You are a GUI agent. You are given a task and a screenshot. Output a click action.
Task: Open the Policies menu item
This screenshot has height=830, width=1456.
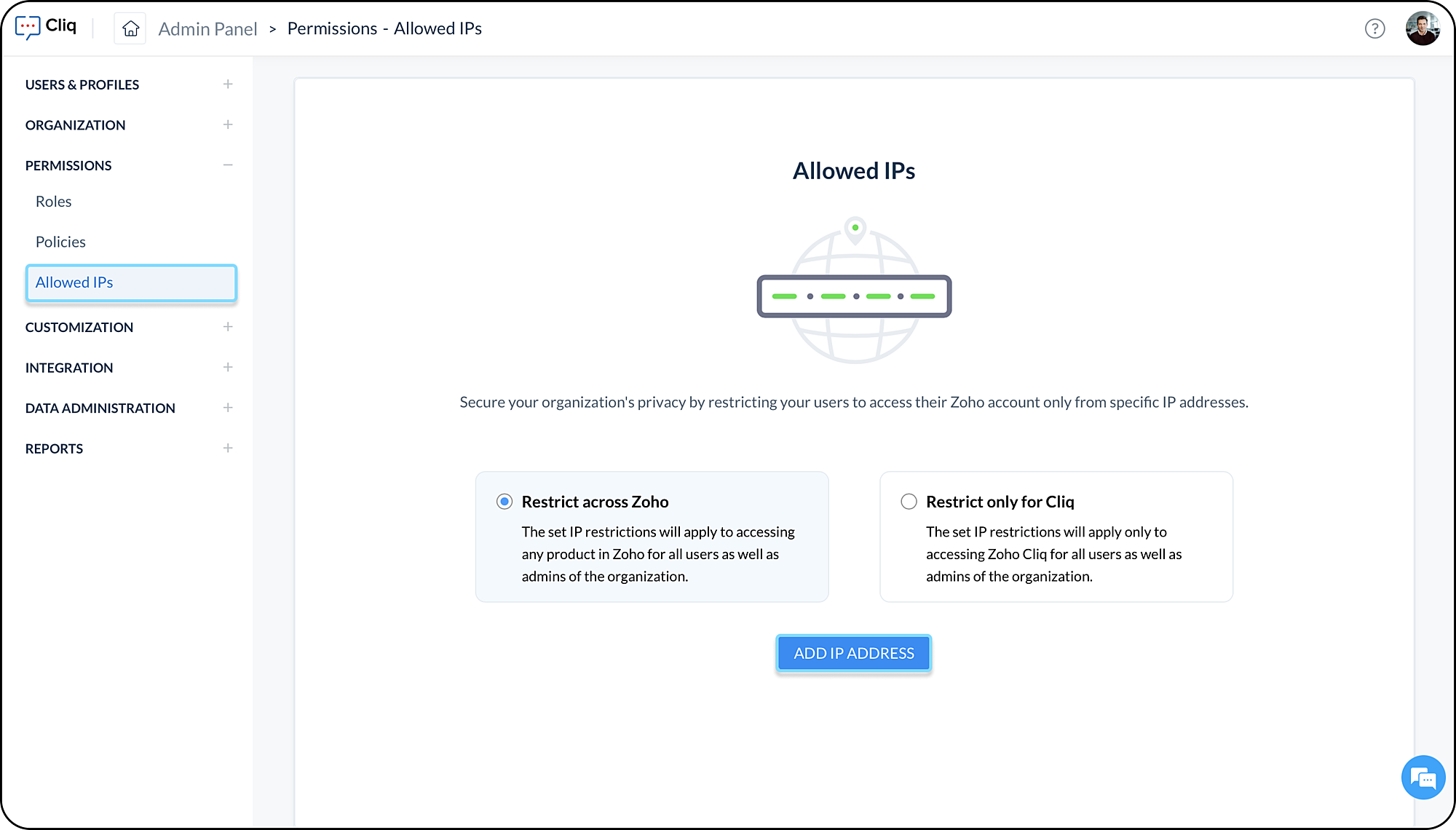pyautogui.click(x=60, y=242)
